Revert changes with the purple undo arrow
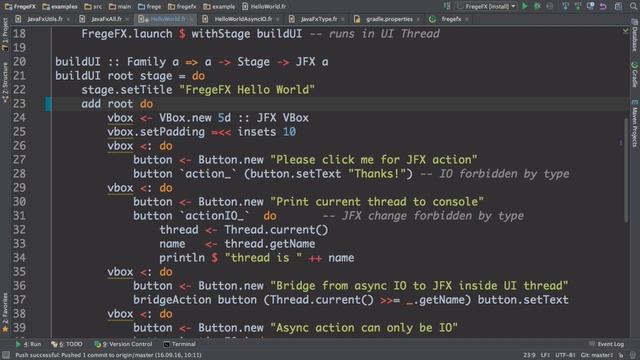Screen dimensions: 640x360 coord(603,6)
